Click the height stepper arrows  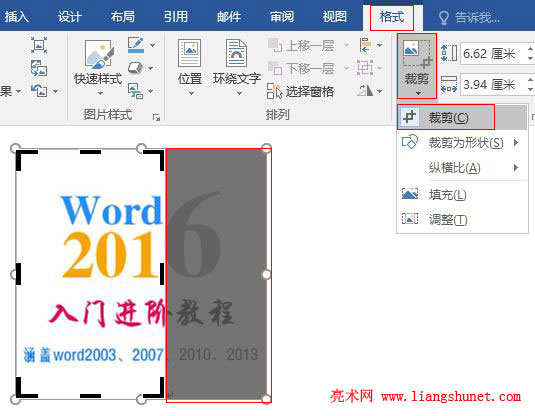coord(531,54)
